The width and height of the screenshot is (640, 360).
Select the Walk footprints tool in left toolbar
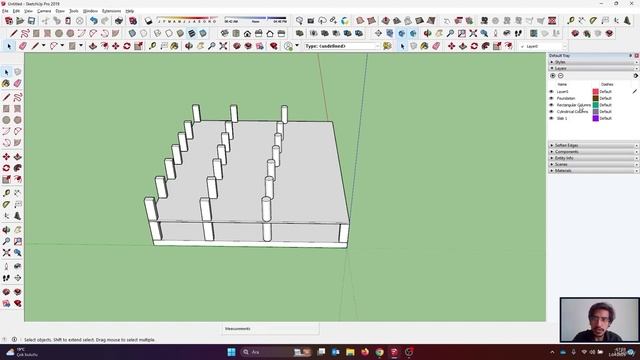[6, 278]
